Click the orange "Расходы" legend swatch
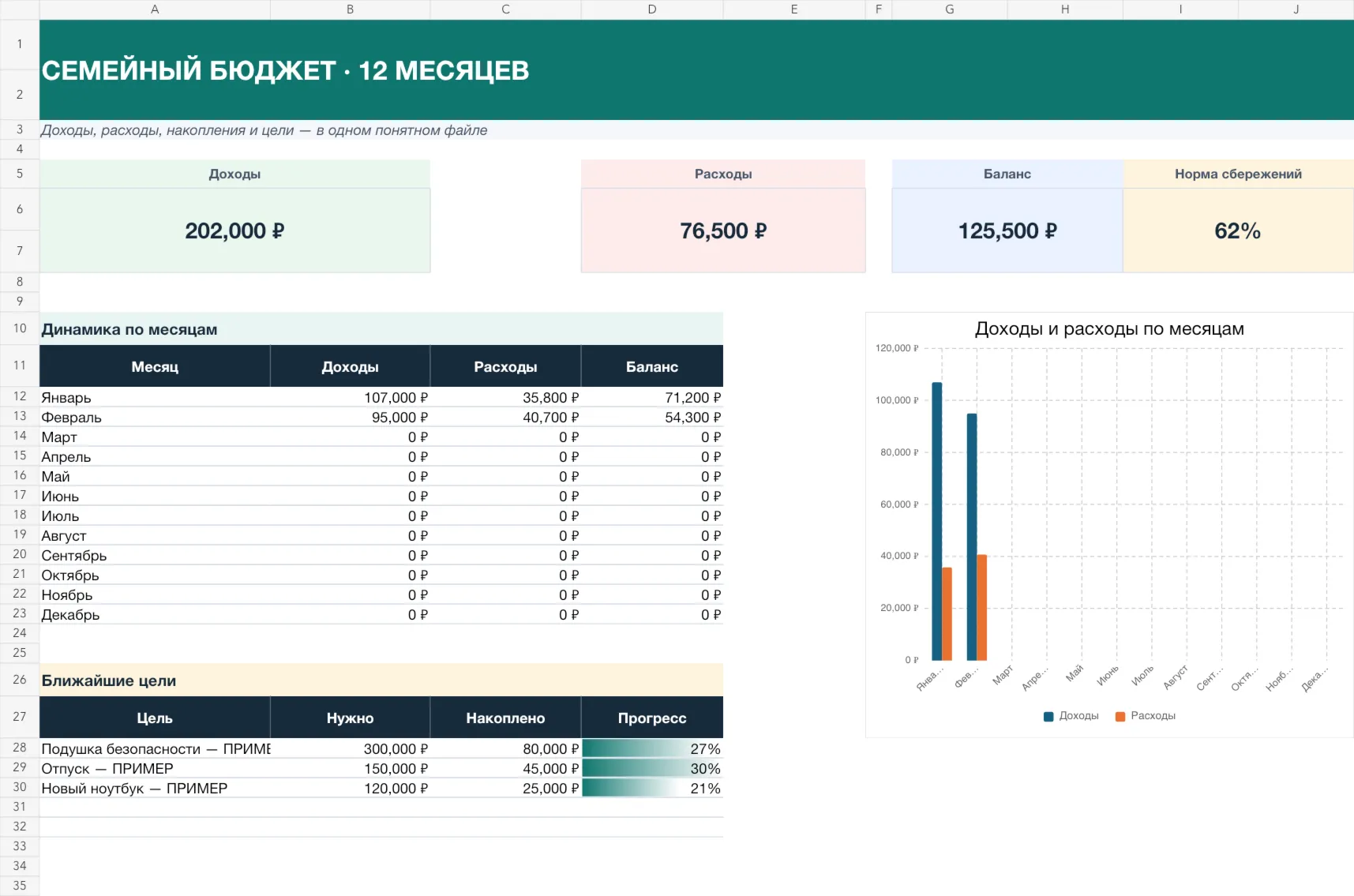 click(x=1120, y=716)
